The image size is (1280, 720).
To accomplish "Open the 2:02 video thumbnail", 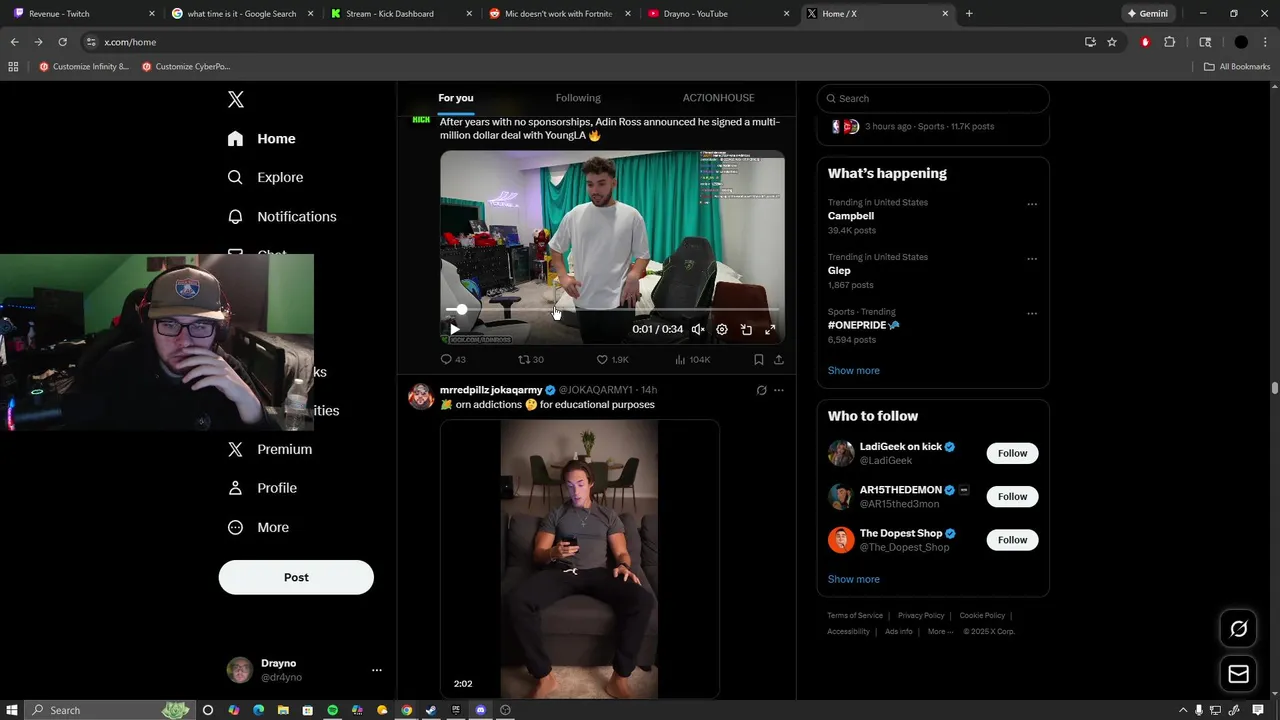I will tap(580, 559).
